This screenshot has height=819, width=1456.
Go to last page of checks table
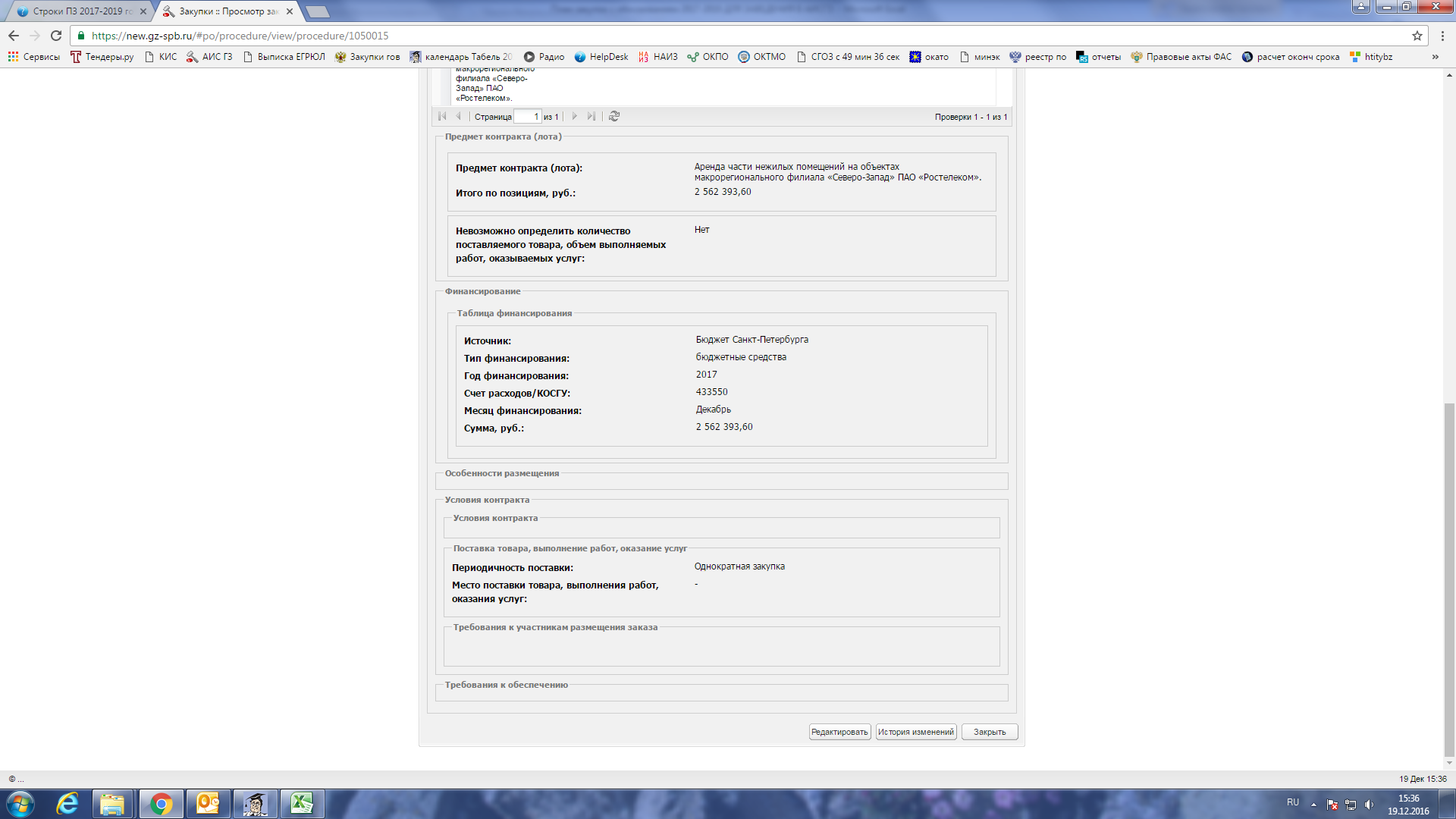tap(591, 116)
